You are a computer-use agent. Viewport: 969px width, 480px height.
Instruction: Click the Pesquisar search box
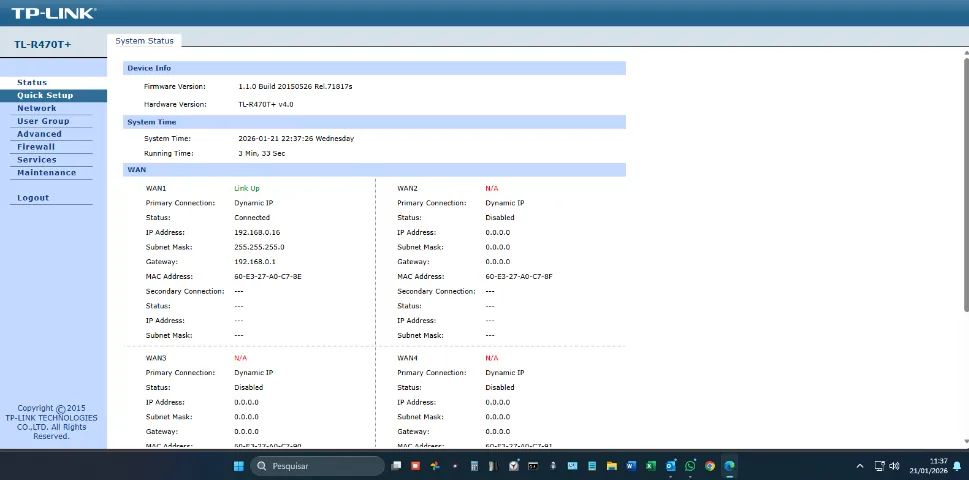pos(318,466)
